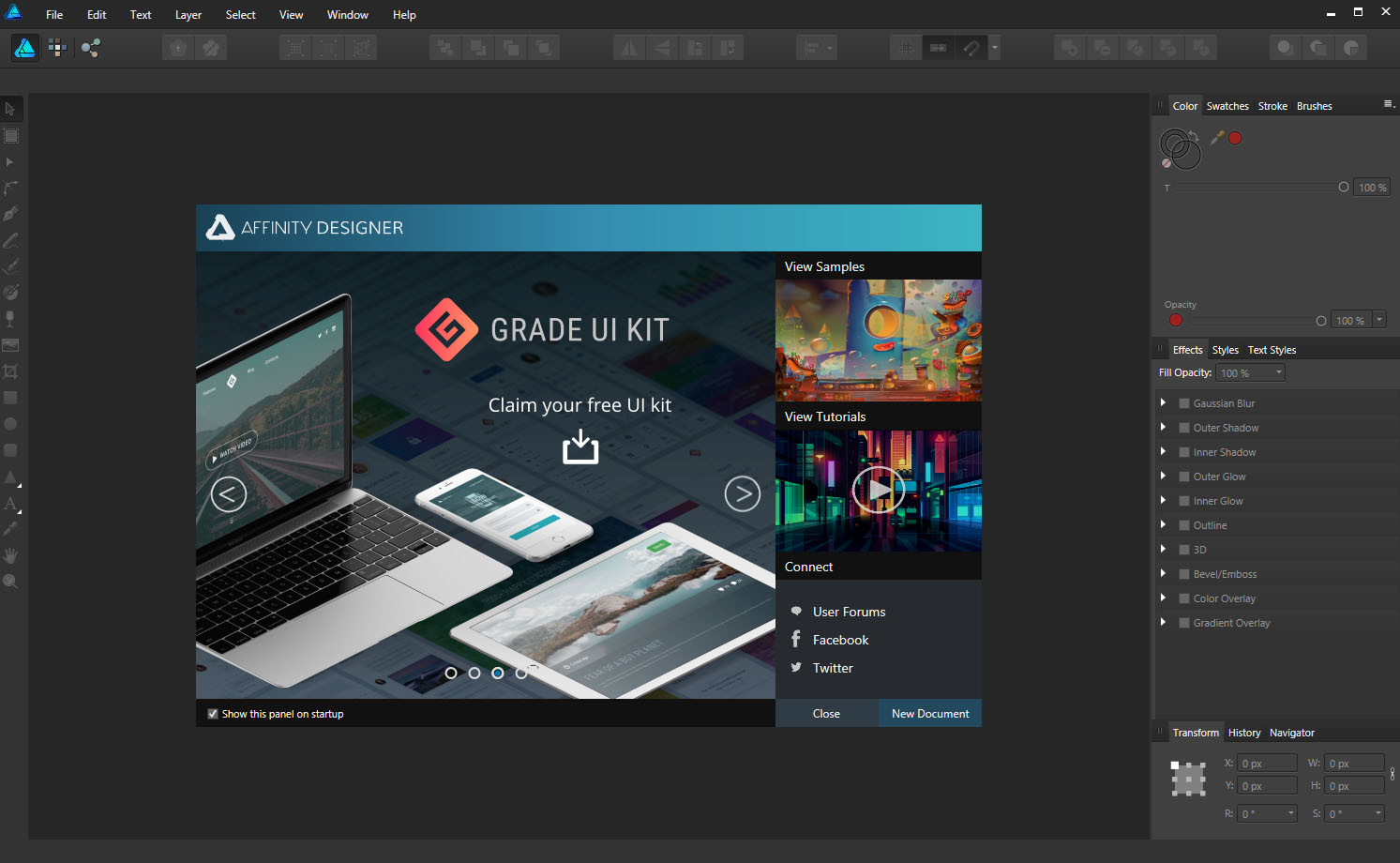The width and height of the screenshot is (1400, 863).
Task: Open the File menu
Action: pyautogui.click(x=54, y=15)
